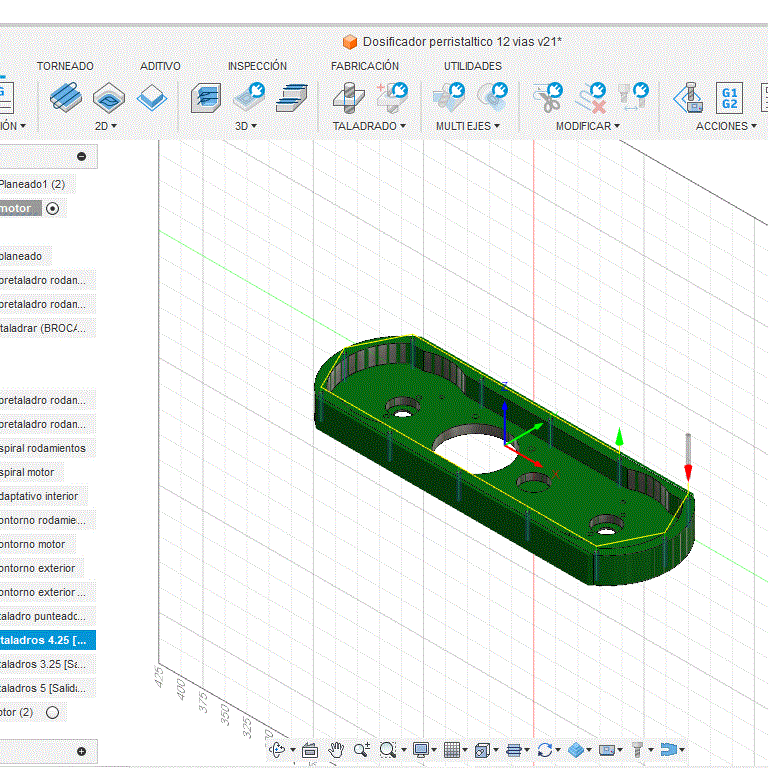Open the MULTI EJES dropdown menu
Image resolution: width=768 pixels, height=768 pixels.
pyautogui.click(x=468, y=126)
